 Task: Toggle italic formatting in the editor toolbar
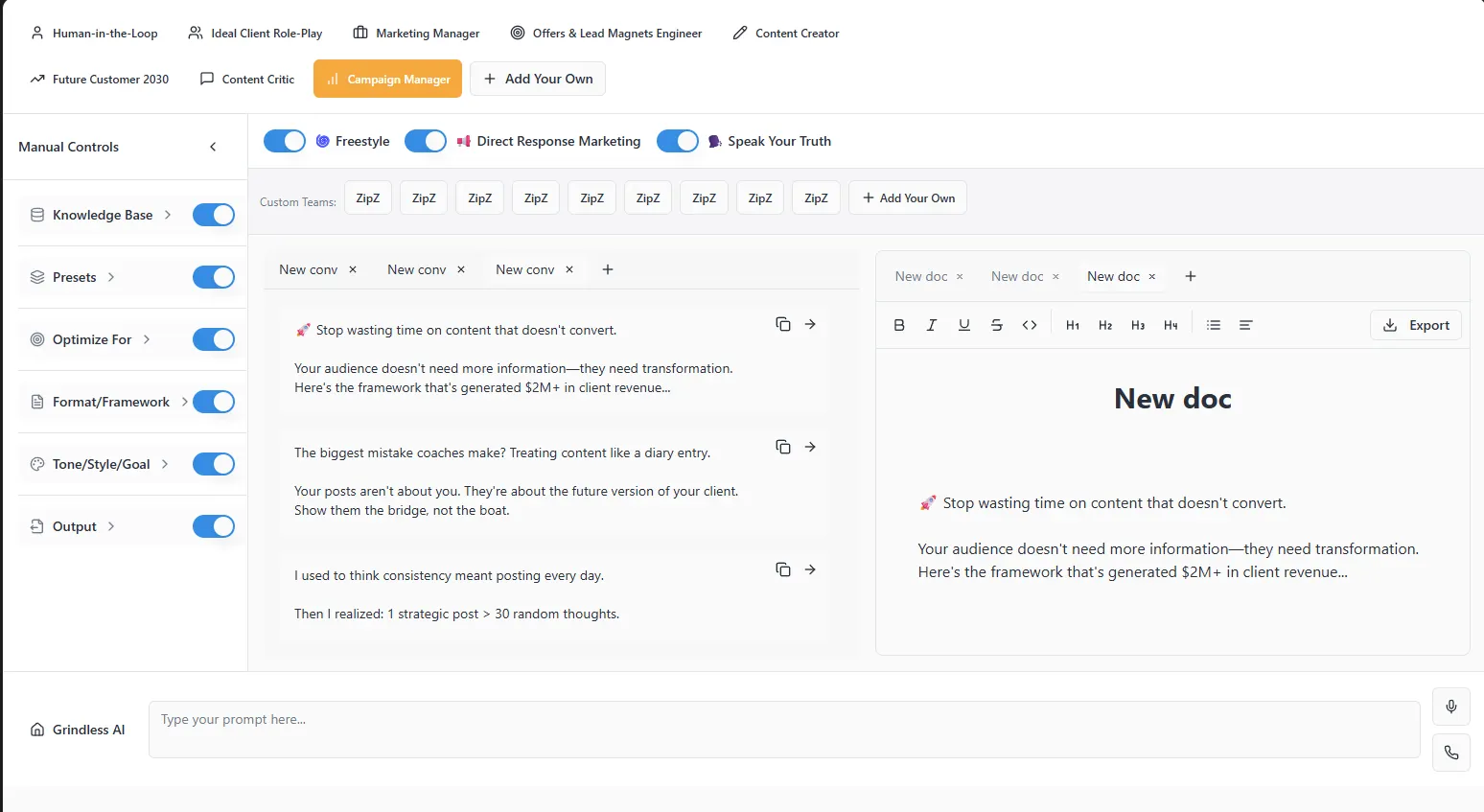tap(931, 325)
